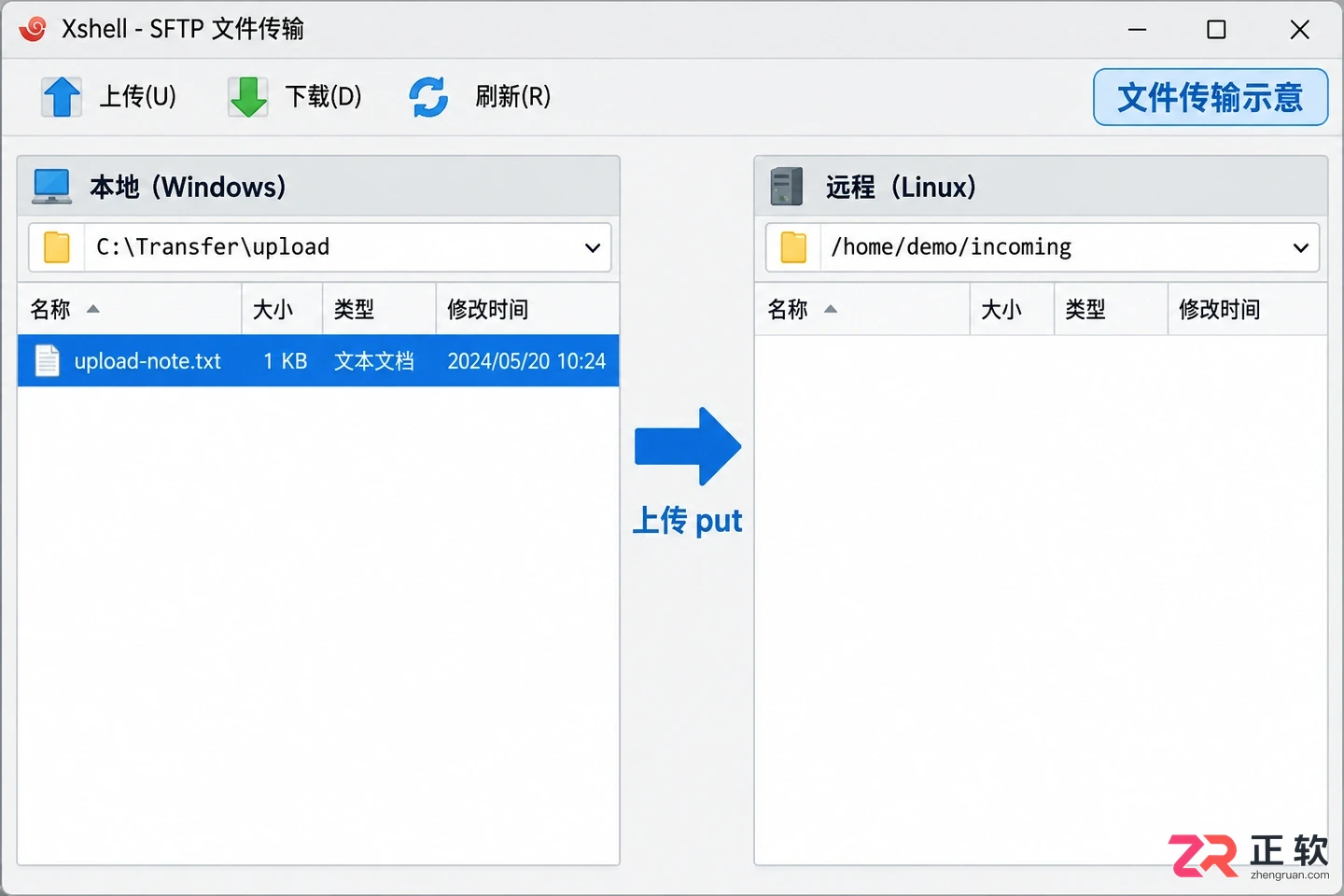Screen dimensions: 1344x896
Task: Click the remote Linux server icon
Action: click(x=787, y=186)
